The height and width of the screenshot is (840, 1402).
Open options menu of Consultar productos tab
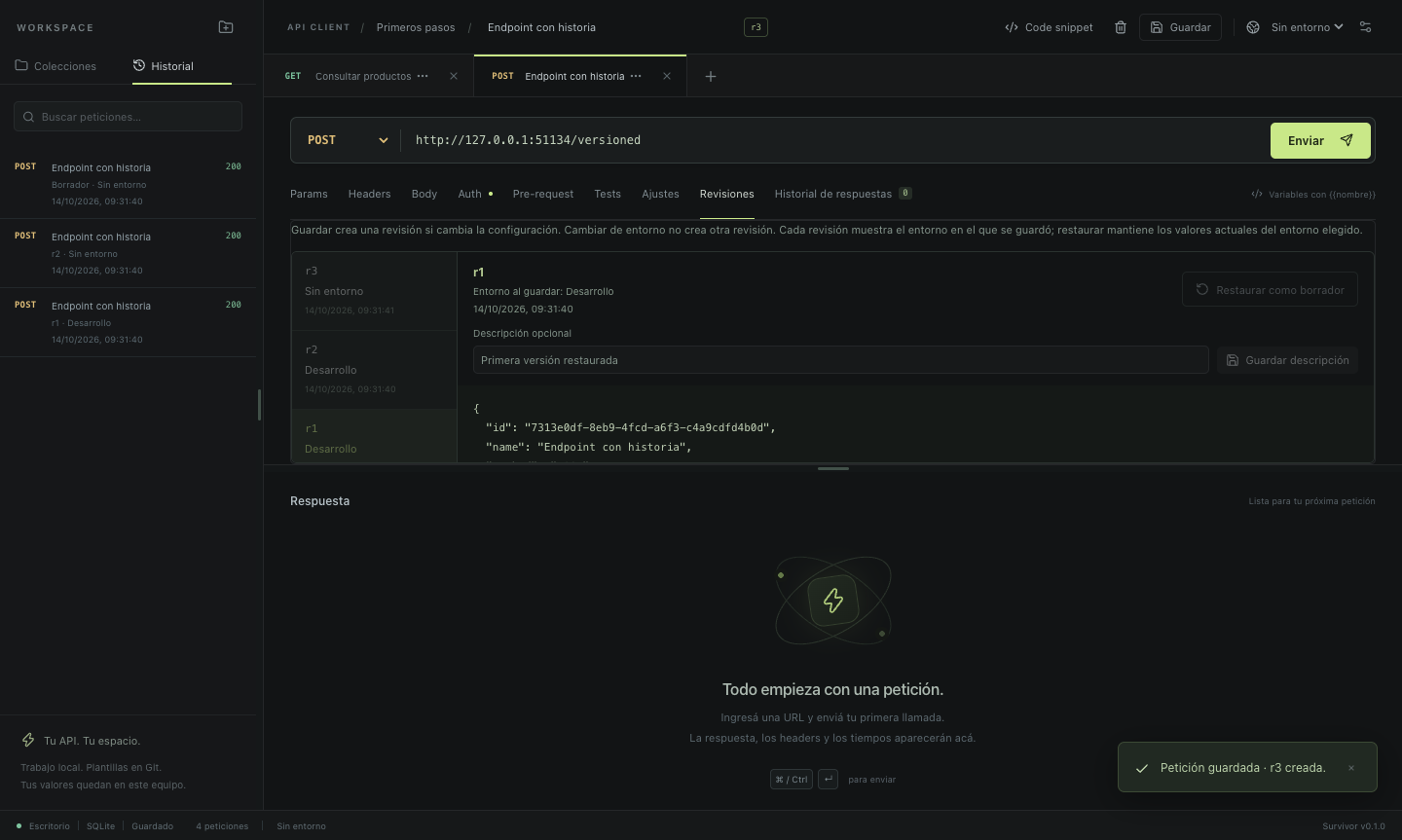pyautogui.click(x=423, y=76)
